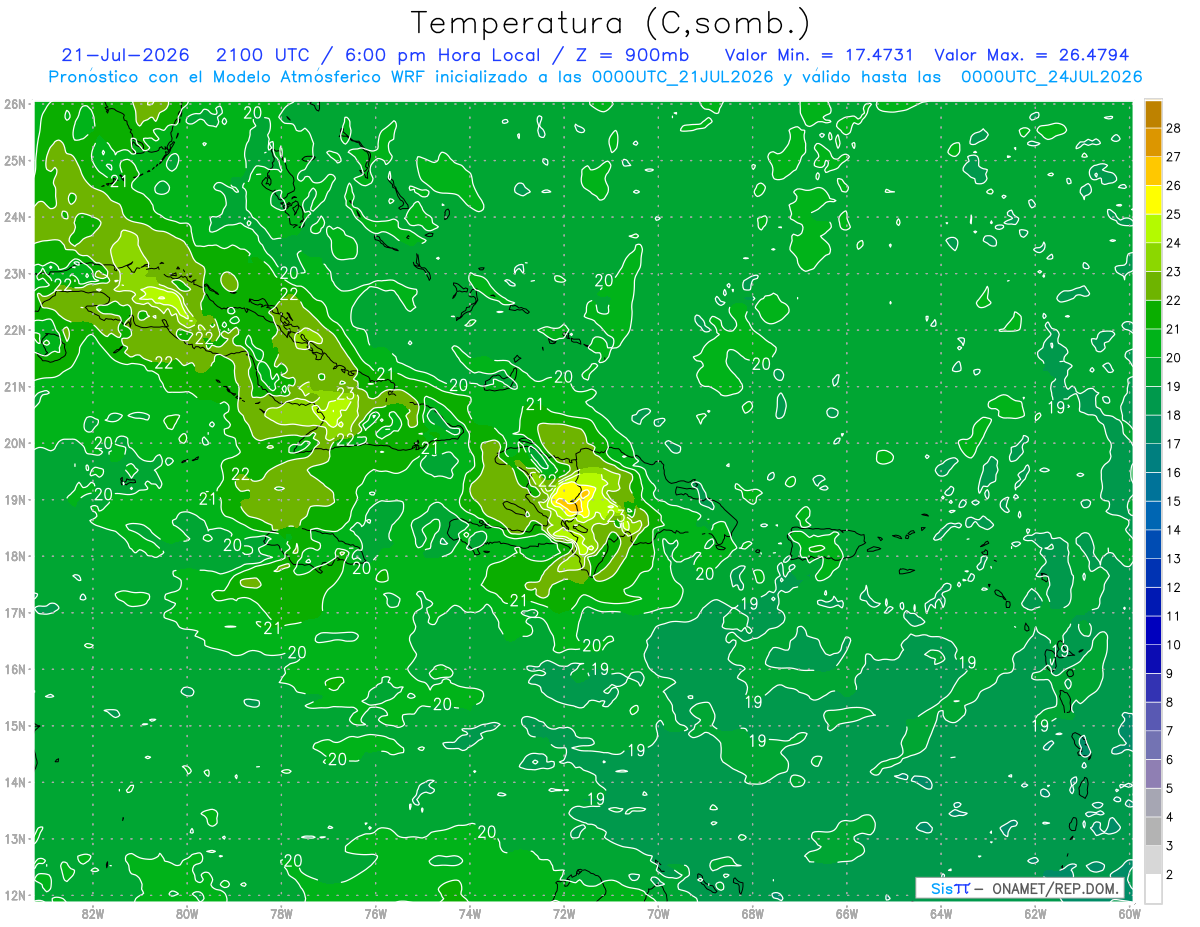The height and width of the screenshot is (927, 1200).
Task: Pick the white swatch below label 2
Action: [1153, 888]
